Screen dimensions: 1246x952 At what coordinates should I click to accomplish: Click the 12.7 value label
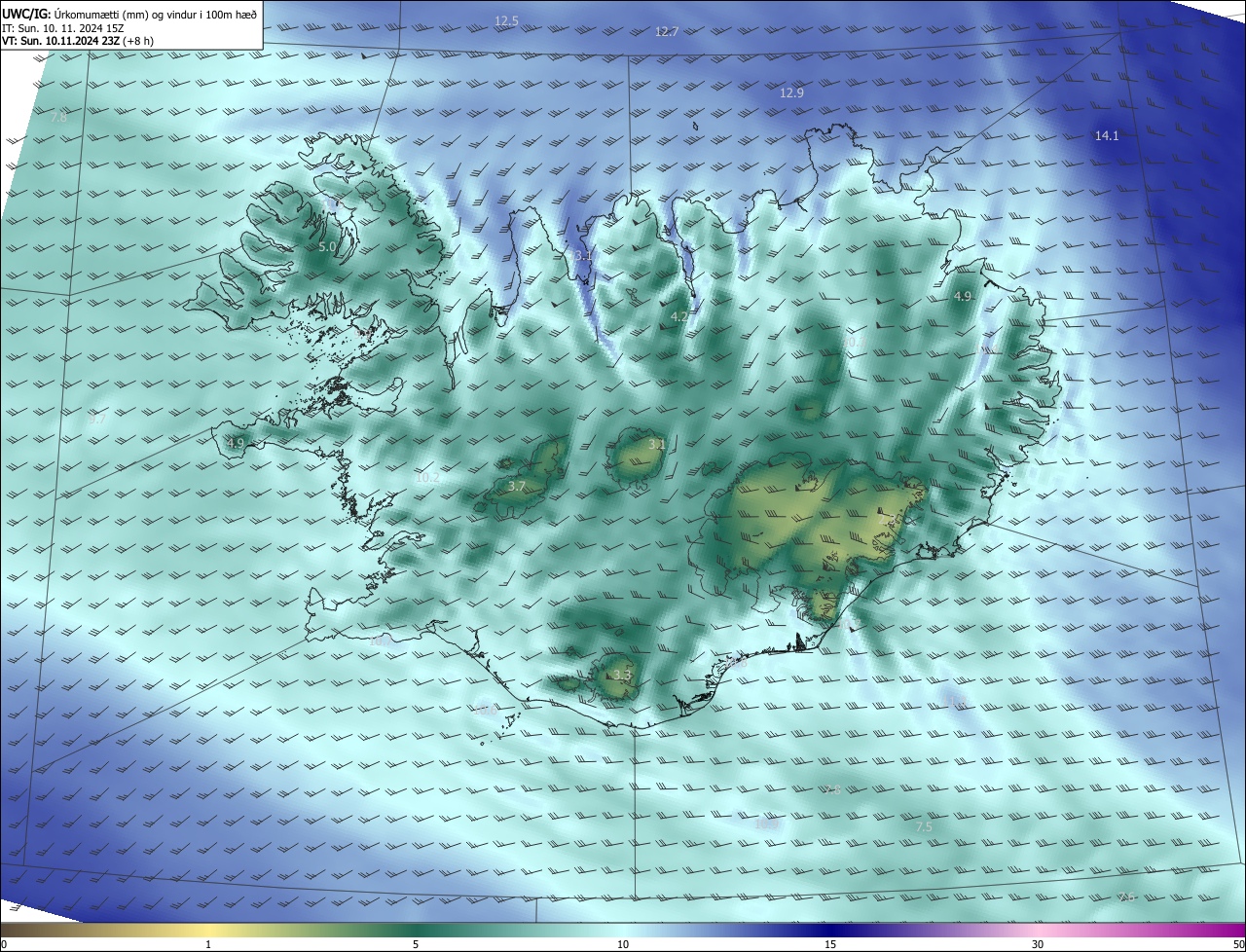click(666, 32)
